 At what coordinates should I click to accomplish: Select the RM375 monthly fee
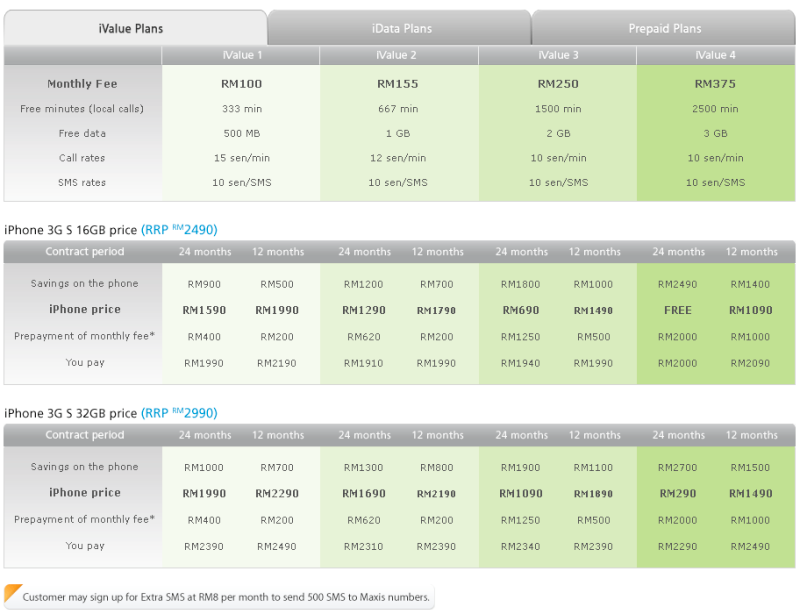point(715,84)
